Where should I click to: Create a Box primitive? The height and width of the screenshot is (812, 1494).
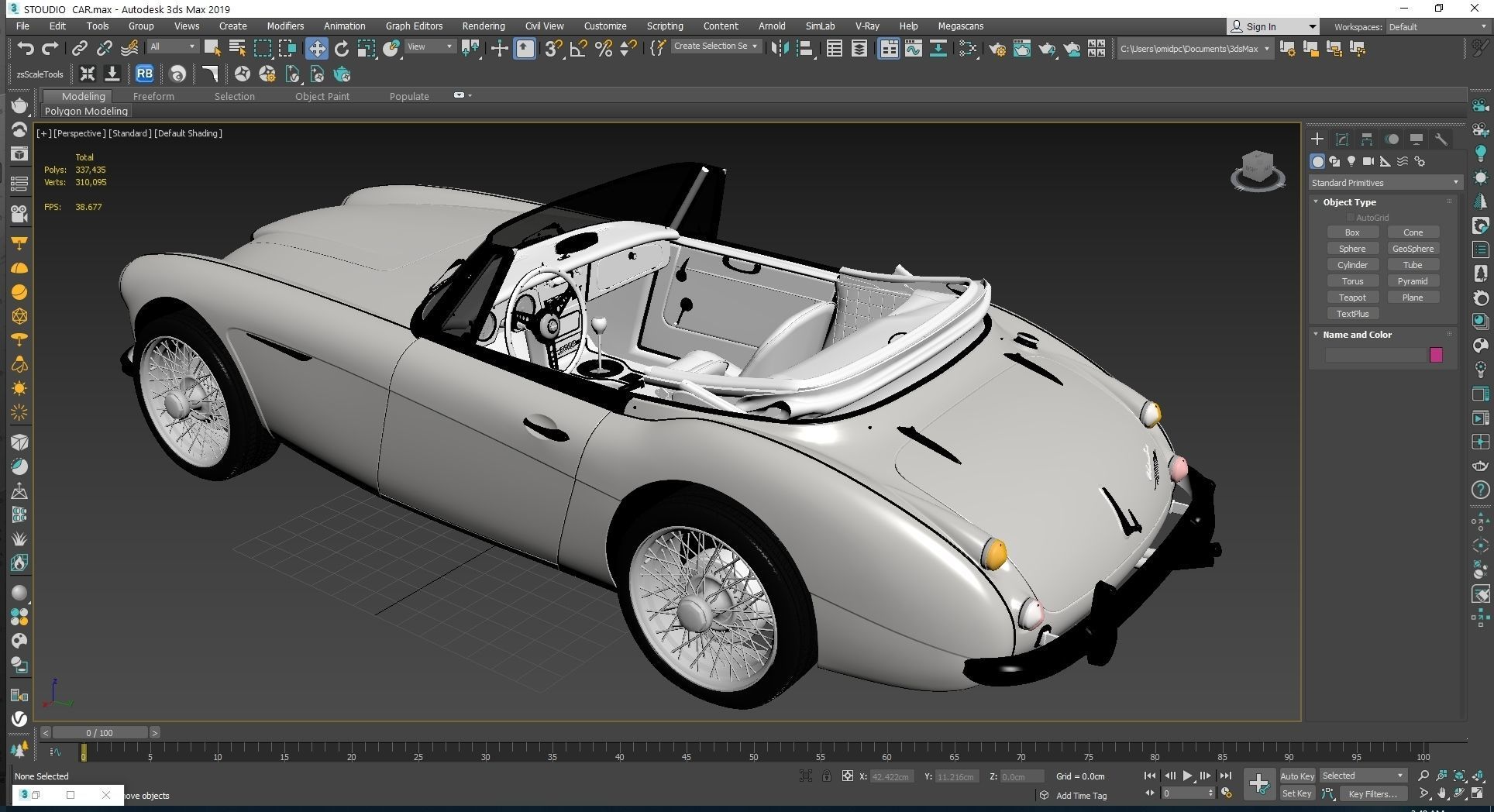tap(1352, 232)
